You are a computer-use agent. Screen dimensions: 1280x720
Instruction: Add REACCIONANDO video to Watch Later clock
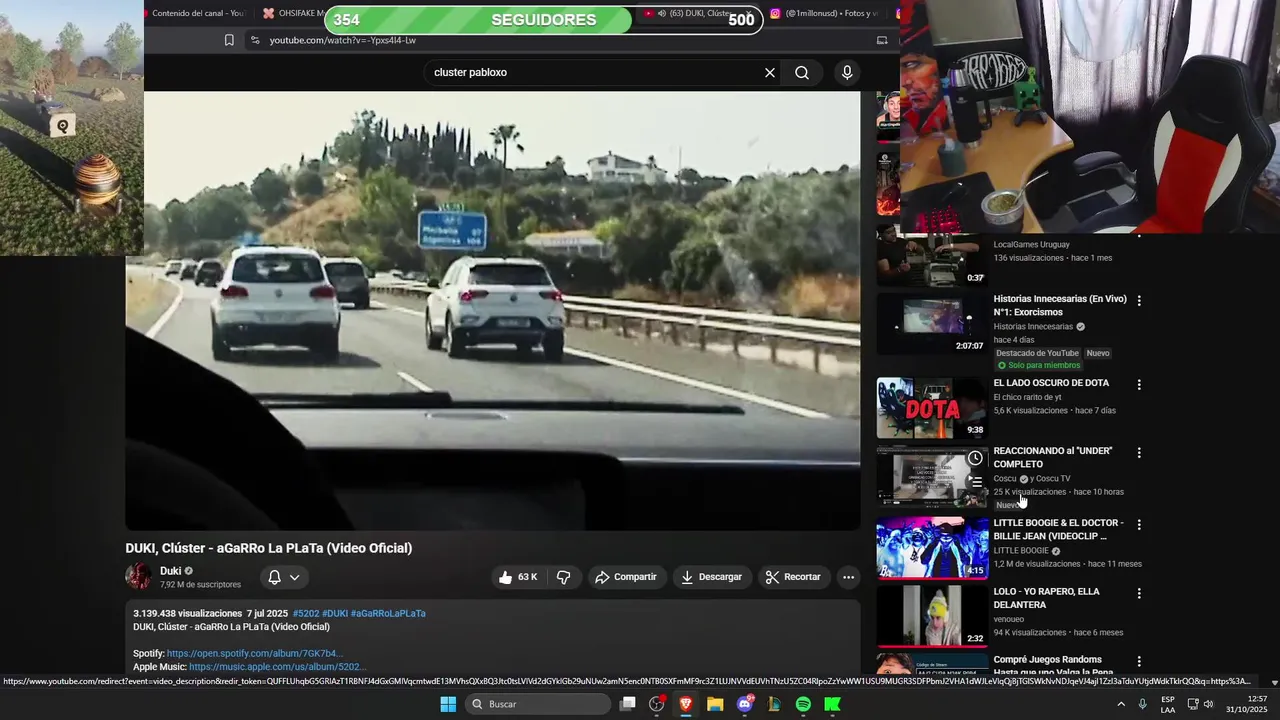[975, 458]
